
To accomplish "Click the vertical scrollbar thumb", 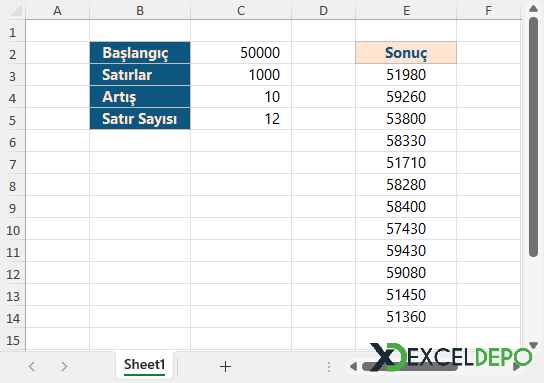I will [533, 137].
